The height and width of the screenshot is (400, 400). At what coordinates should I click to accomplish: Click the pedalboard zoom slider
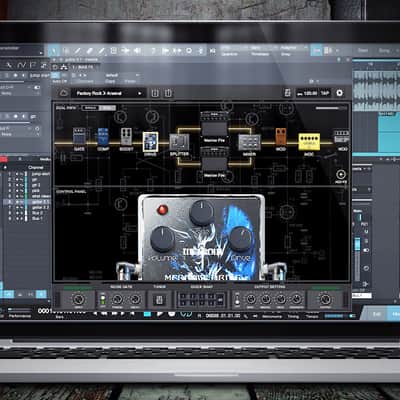pyautogui.click(x=331, y=108)
